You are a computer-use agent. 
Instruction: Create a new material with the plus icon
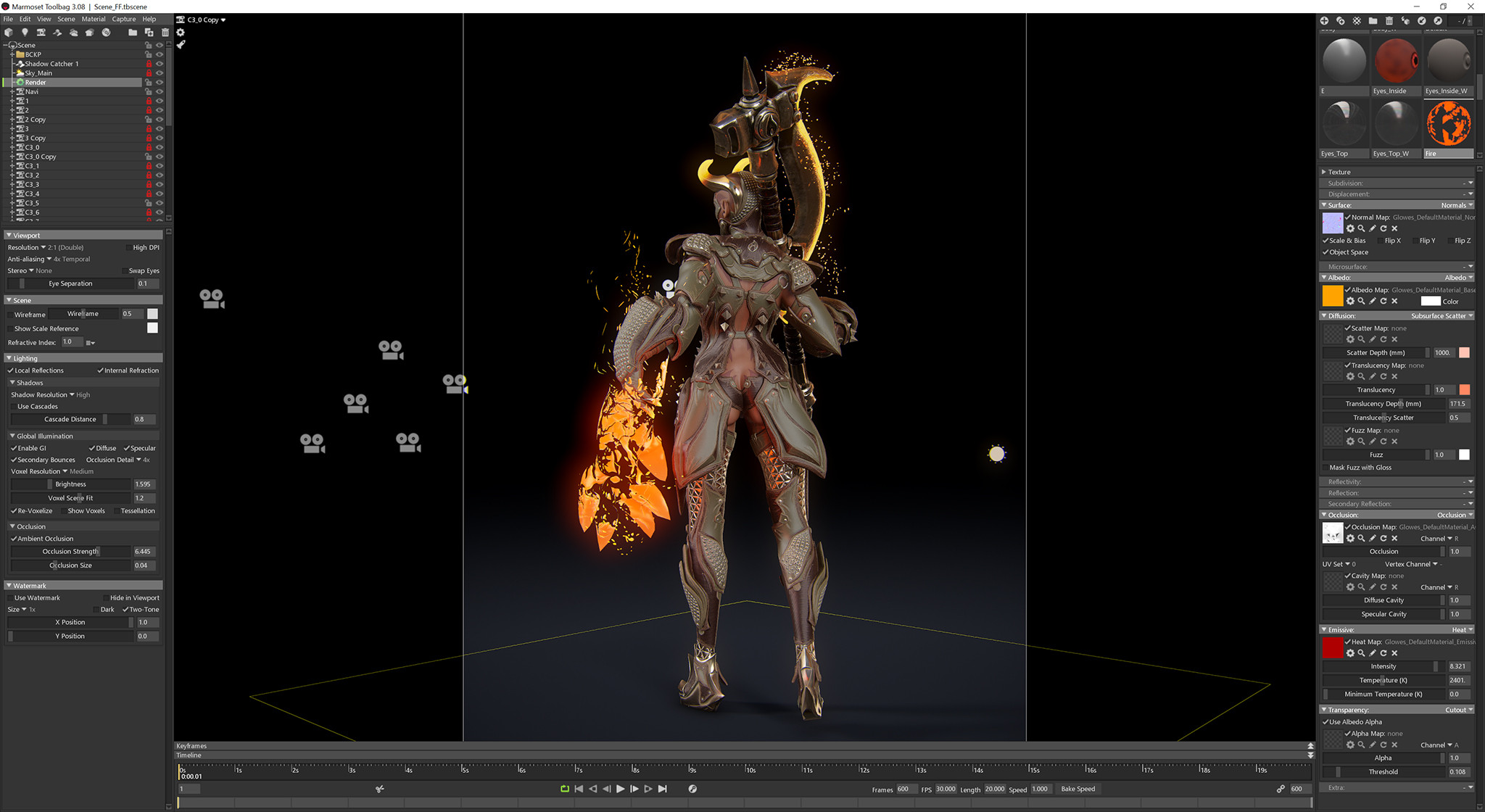(x=1325, y=20)
